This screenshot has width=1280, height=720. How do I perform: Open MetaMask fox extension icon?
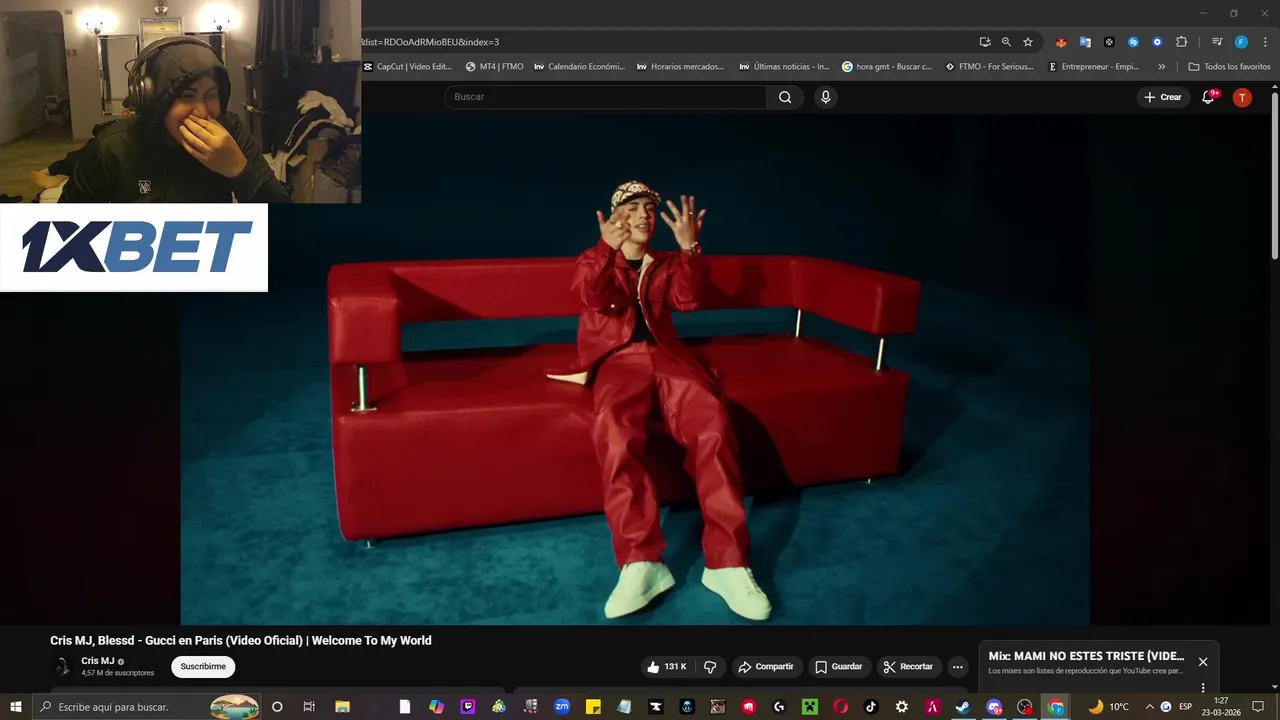pyautogui.click(x=1061, y=42)
